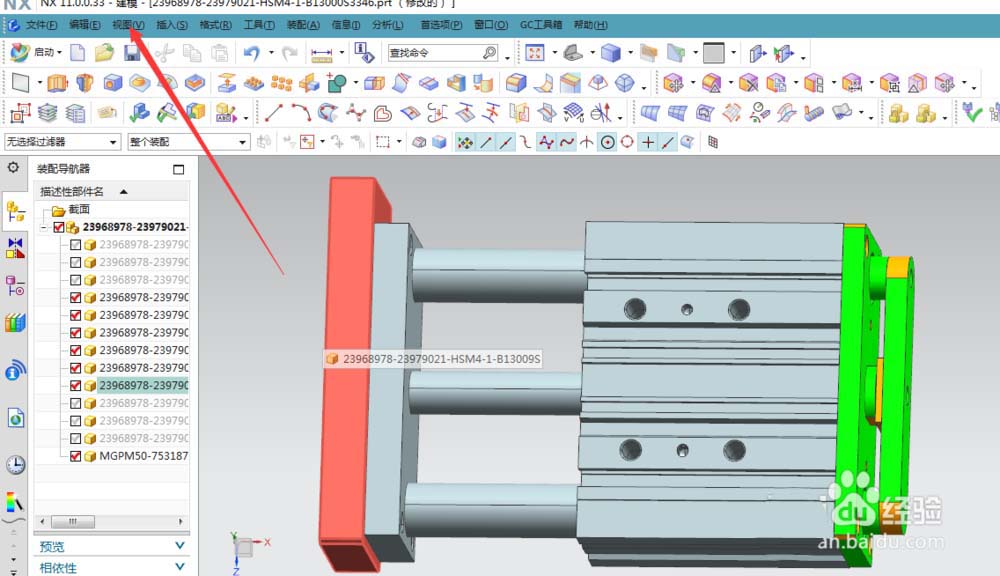Open the Assembly Navigator sidebar tab
The width and height of the screenshot is (1000, 576).
click(x=15, y=211)
